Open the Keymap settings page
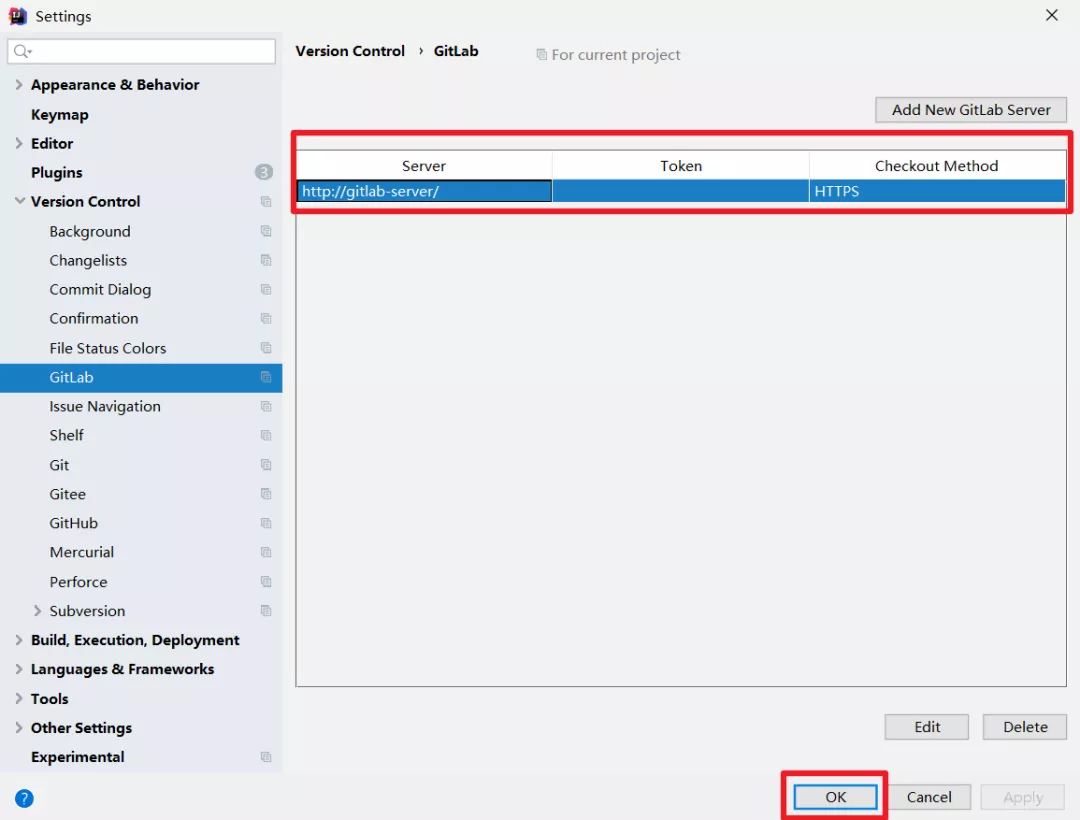This screenshot has height=820, width=1080. [60, 115]
